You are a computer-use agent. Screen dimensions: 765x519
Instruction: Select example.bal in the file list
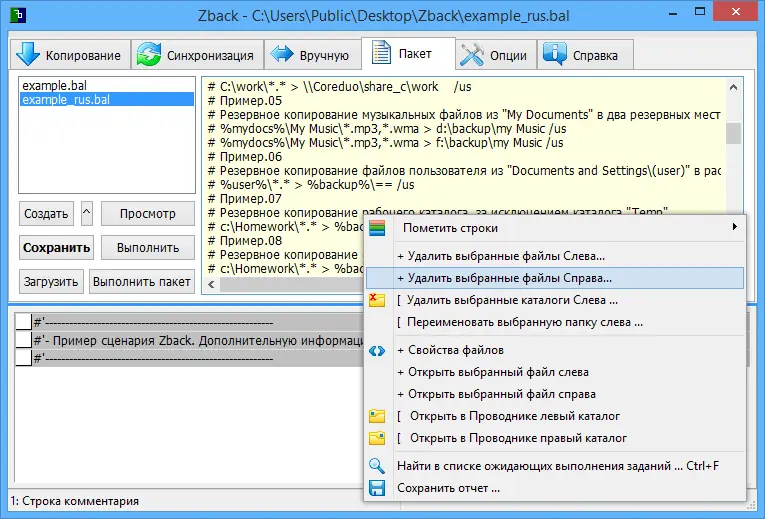coord(107,85)
